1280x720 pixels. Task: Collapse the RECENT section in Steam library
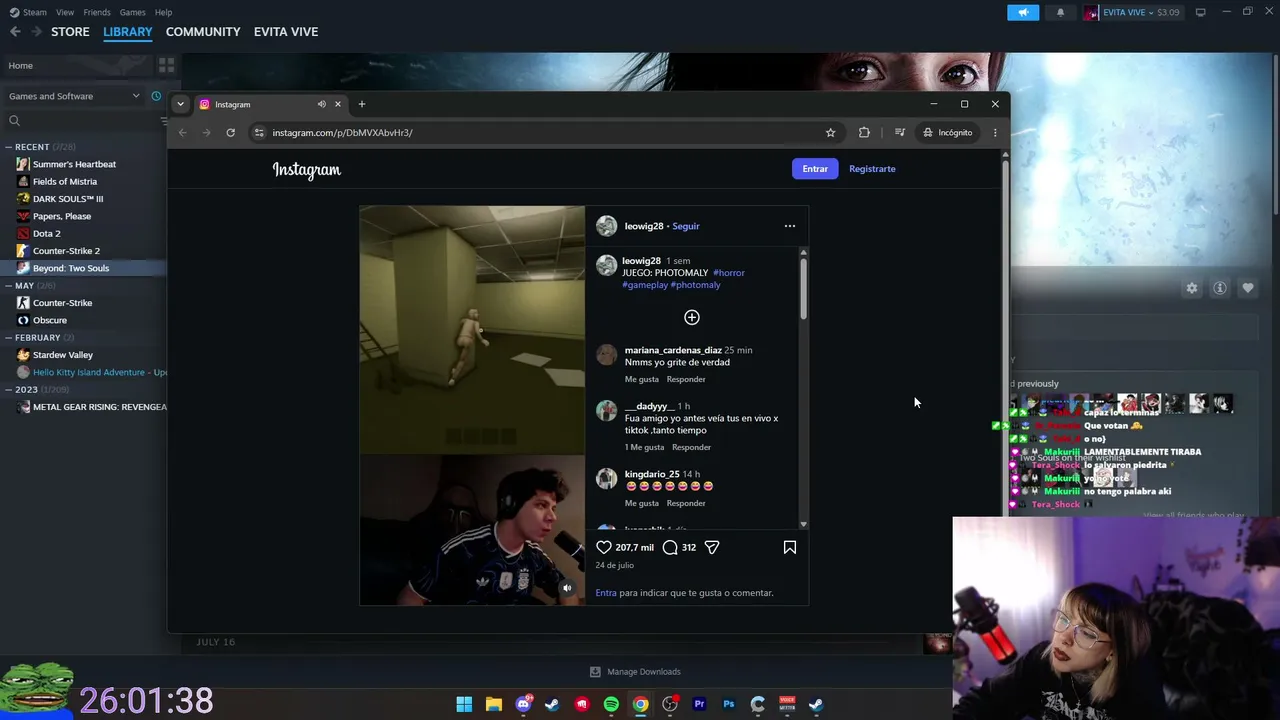click(x=8, y=147)
